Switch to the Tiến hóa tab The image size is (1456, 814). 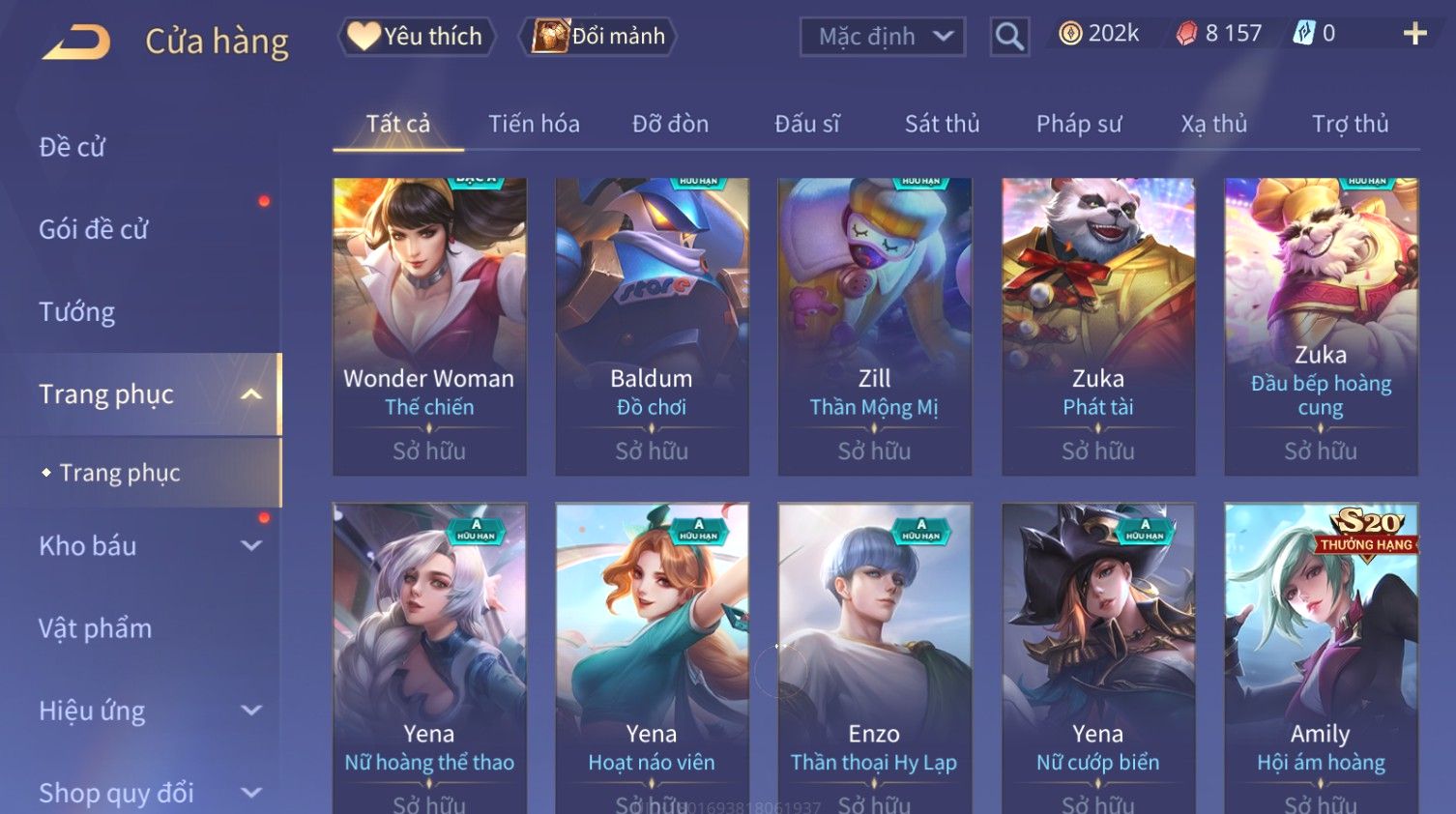(x=534, y=124)
